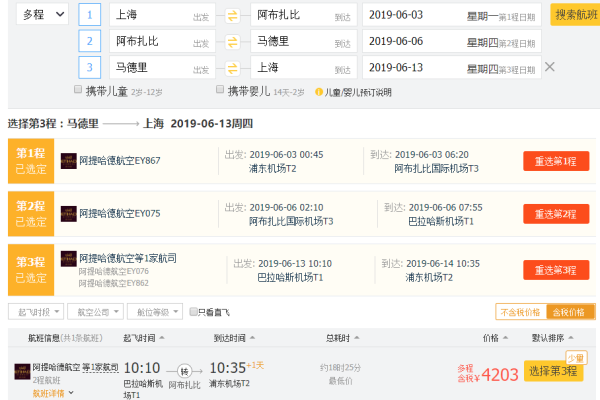The image size is (600, 400).
Task: Enable traveling with infant checkbox
Action: [x=220, y=89]
